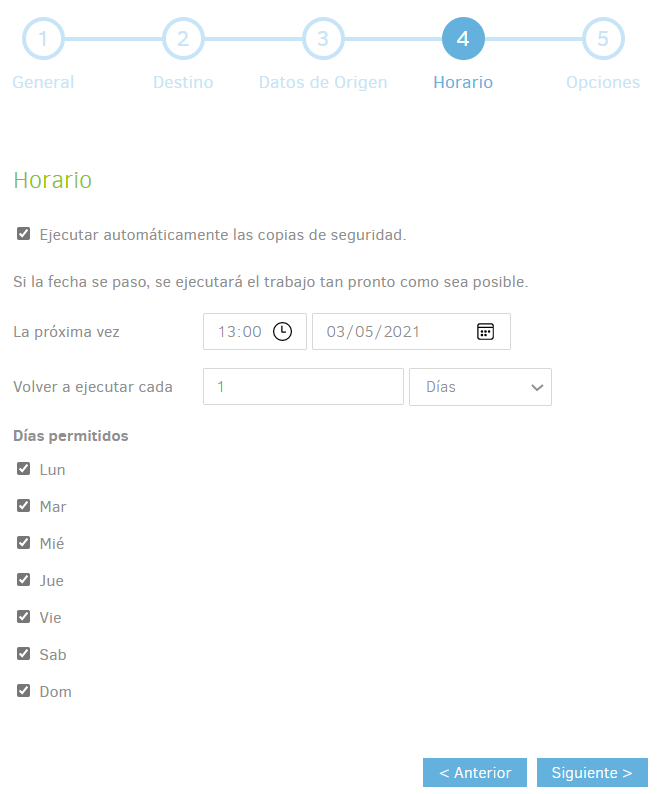This screenshot has height=794, width=672.
Task: Uncheck the Dom day checkbox
Action: pyautogui.click(x=24, y=690)
